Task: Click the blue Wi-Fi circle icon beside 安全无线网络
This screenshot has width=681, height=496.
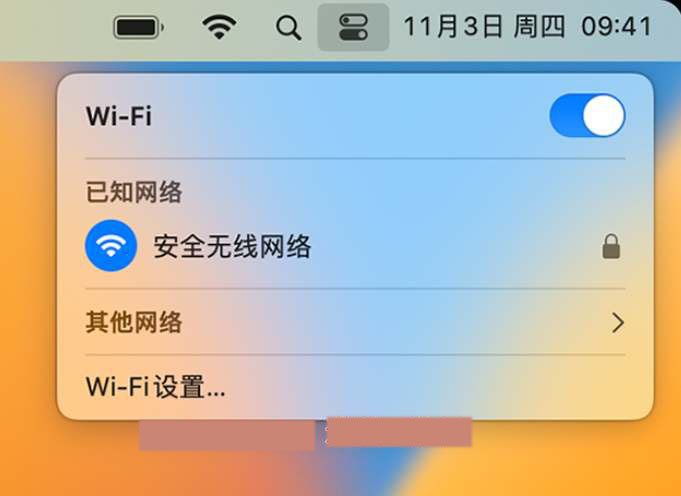Action: pos(111,245)
